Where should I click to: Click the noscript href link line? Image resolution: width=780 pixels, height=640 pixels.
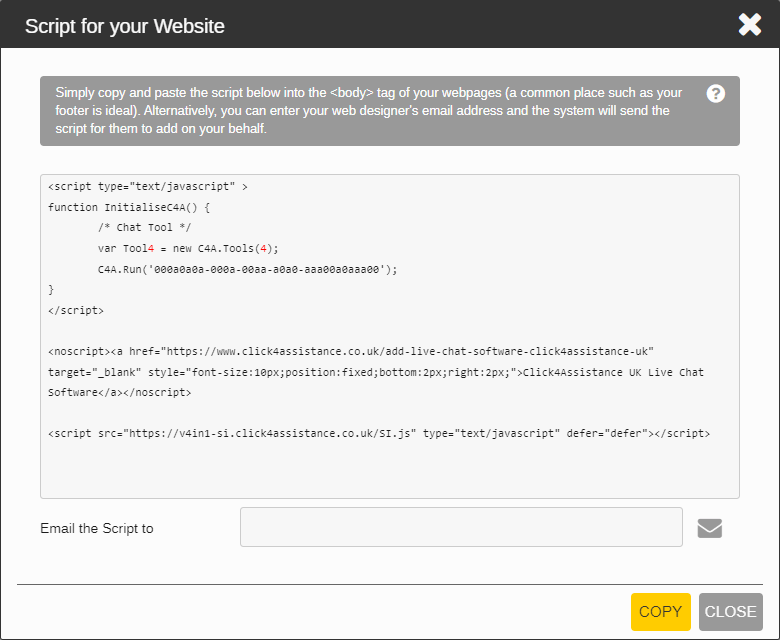click(x=351, y=352)
